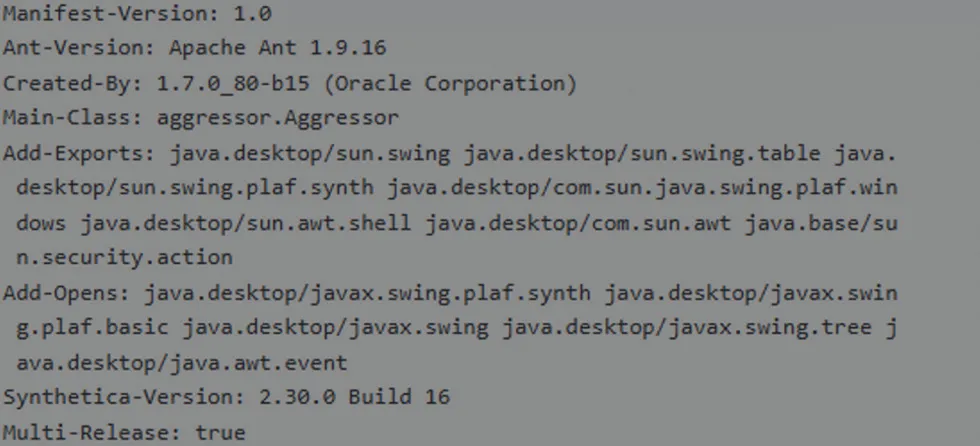Click the ava.desktop/java.awt.event line
This screenshot has height=446, width=980.
[181, 363]
